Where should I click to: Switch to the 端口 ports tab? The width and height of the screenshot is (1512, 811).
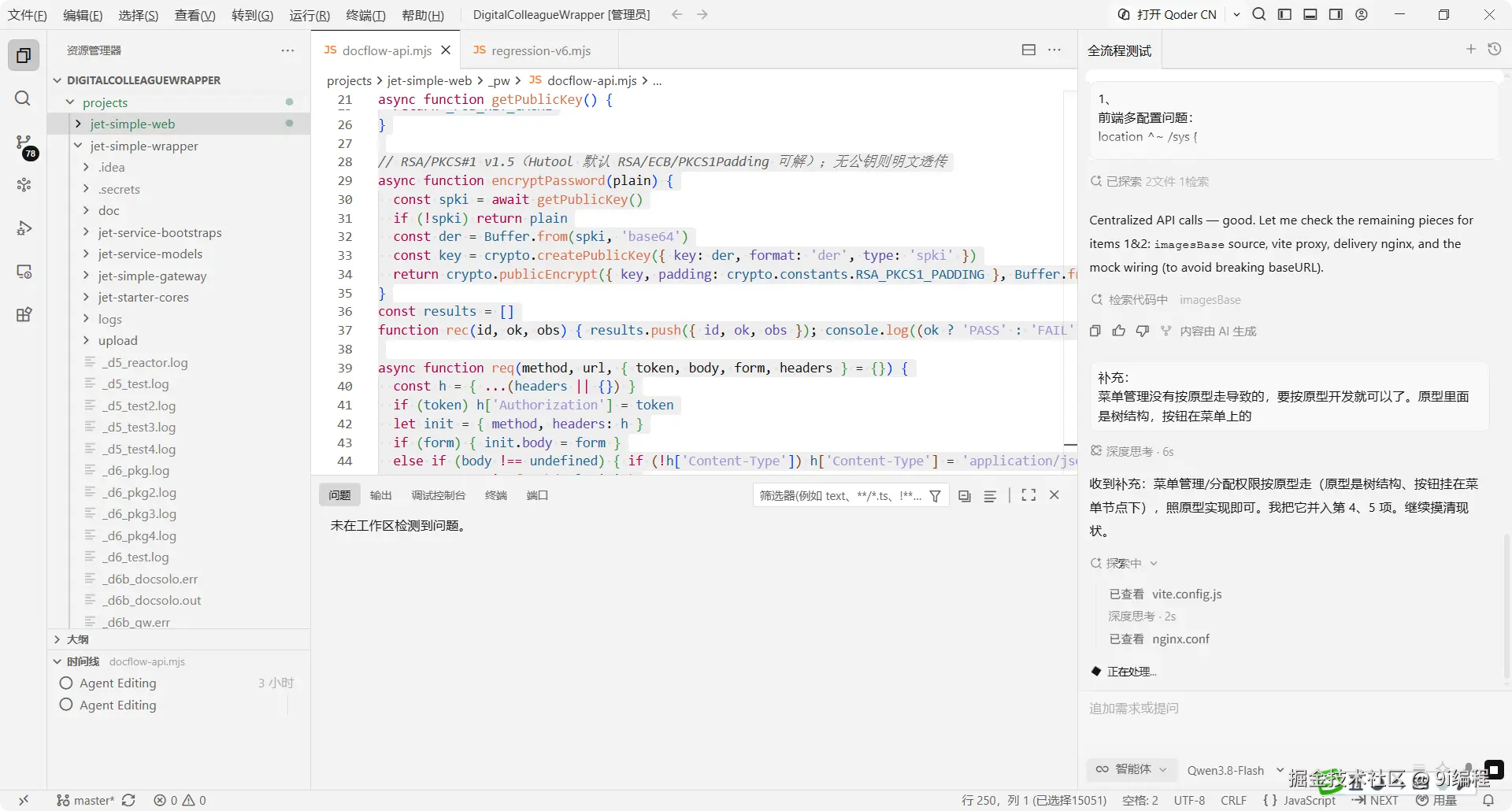pyautogui.click(x=537, y=495)
